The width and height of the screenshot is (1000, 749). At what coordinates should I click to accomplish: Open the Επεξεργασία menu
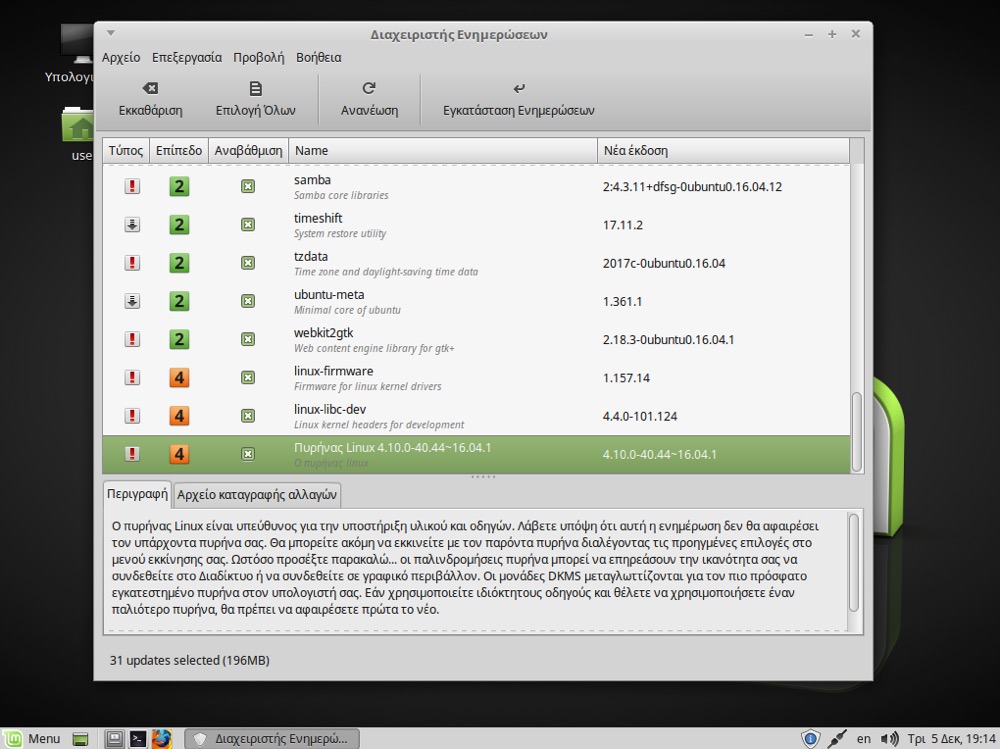coord(187,57)
